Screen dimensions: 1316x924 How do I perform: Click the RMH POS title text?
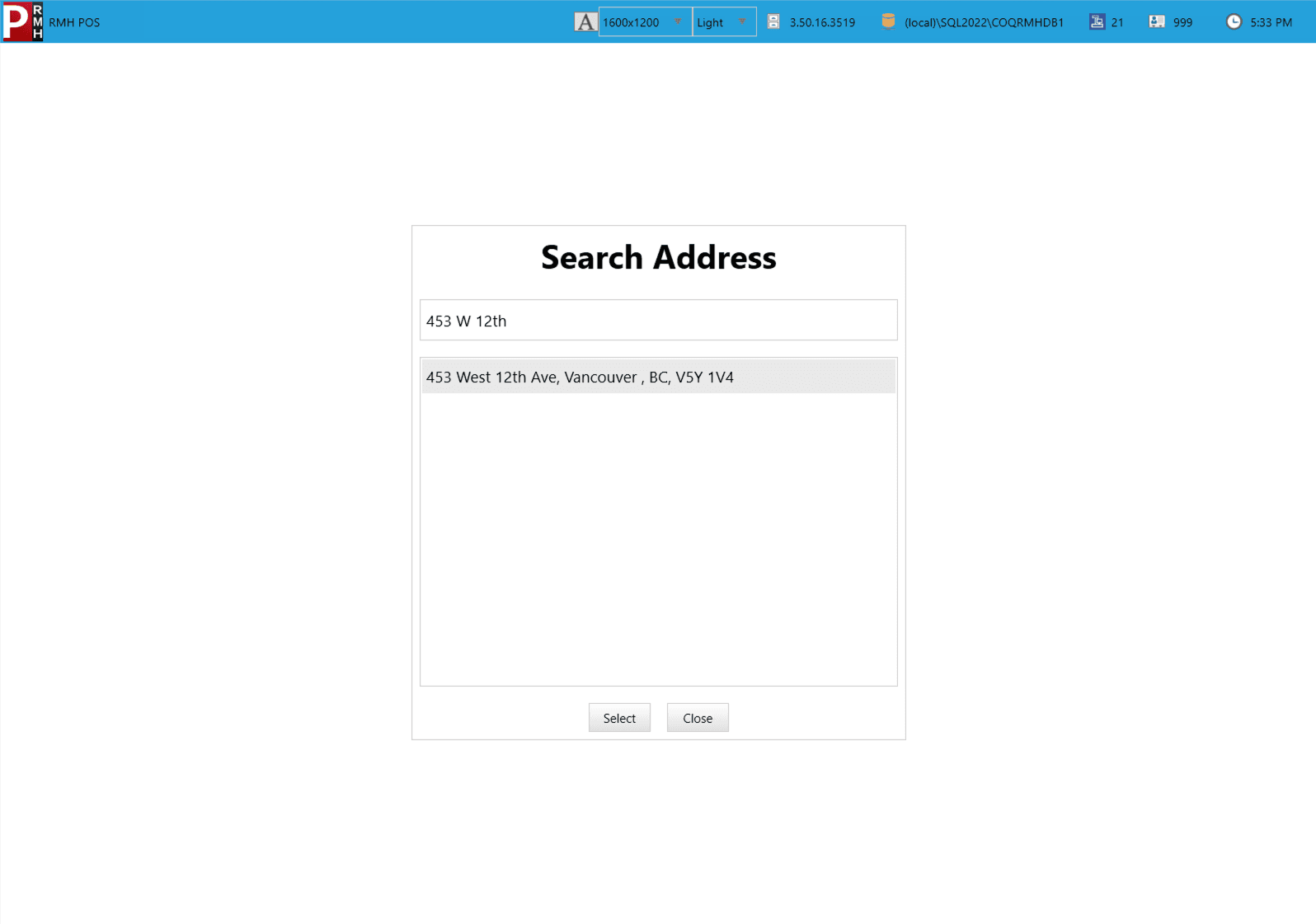pyautogui.click(x=74, y=22)
